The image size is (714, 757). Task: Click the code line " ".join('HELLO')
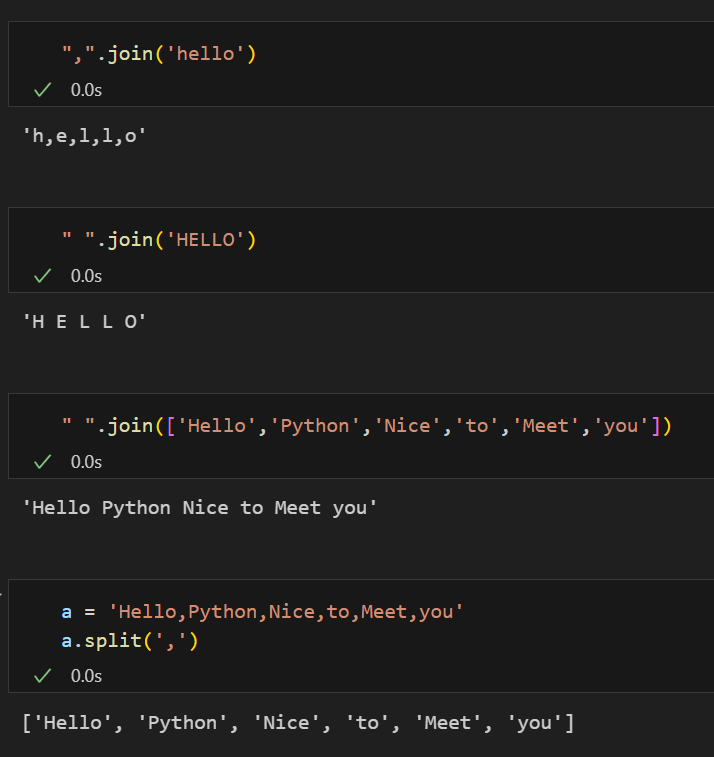tap(159, 239)
